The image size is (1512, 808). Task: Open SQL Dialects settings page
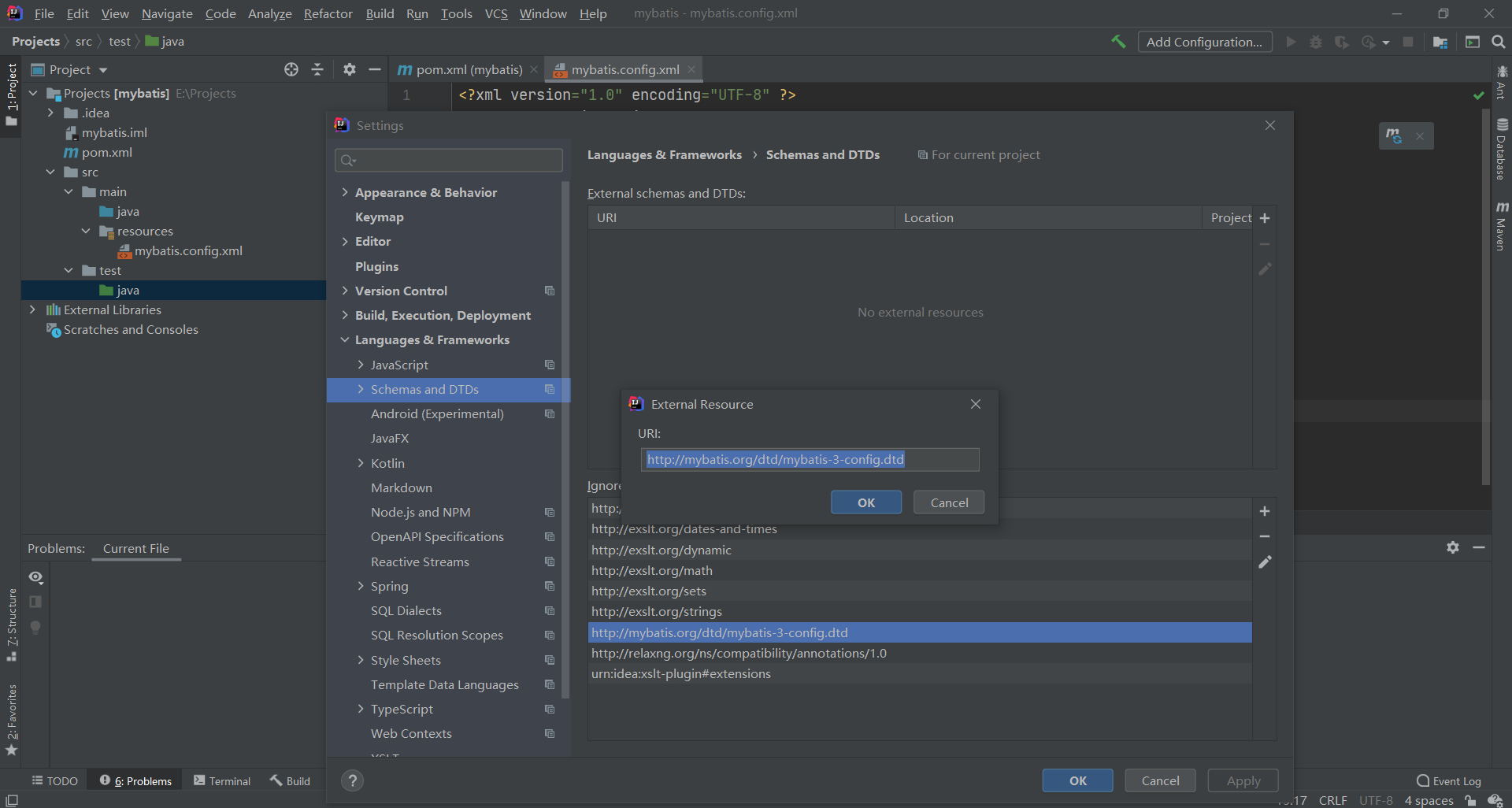(406, 610)
